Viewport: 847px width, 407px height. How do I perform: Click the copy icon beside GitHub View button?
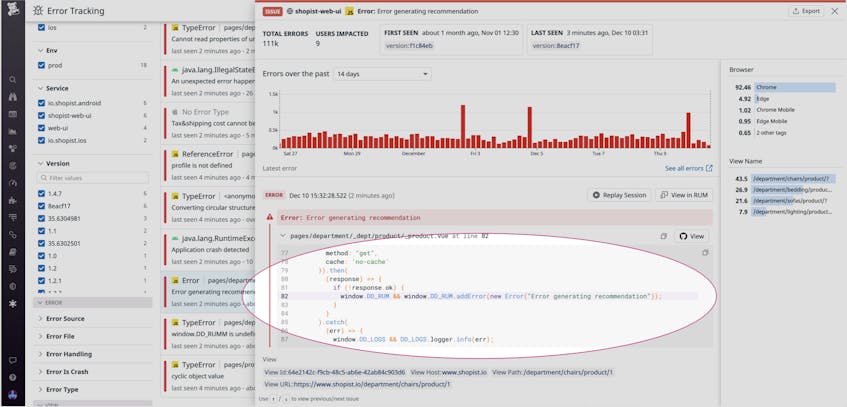click(x=664, y=236)
